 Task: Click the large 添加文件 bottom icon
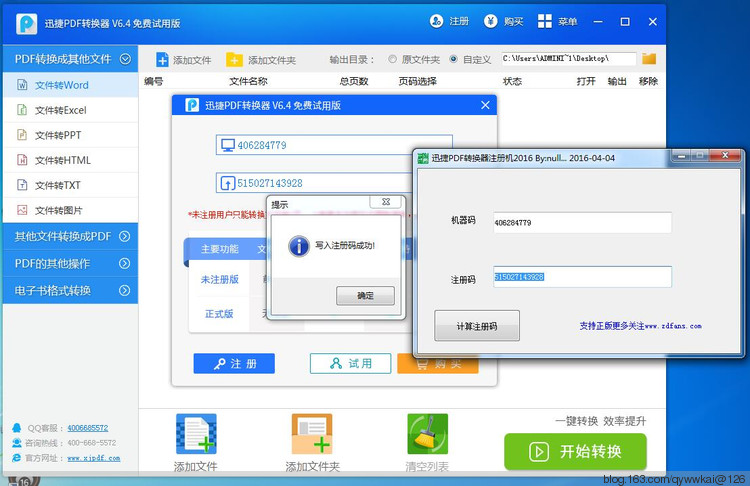[196, 434]
